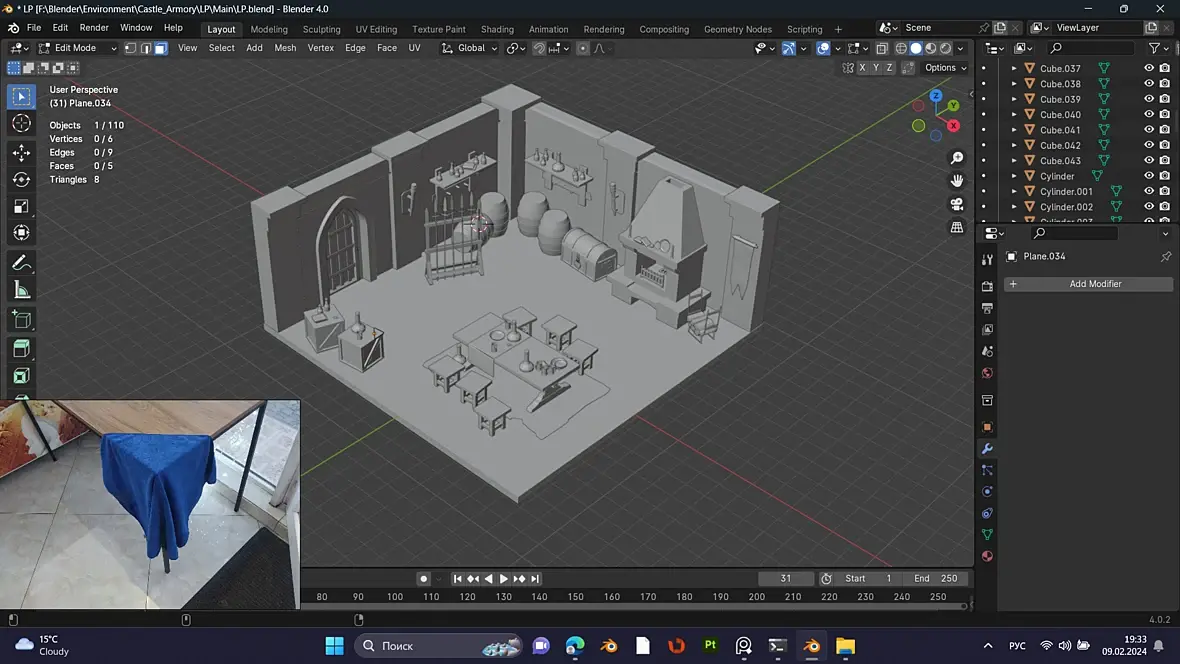This screenshot has height=664, width=1180.
Task: Activate the Annotate pencil tool
Action: [21, 263]
